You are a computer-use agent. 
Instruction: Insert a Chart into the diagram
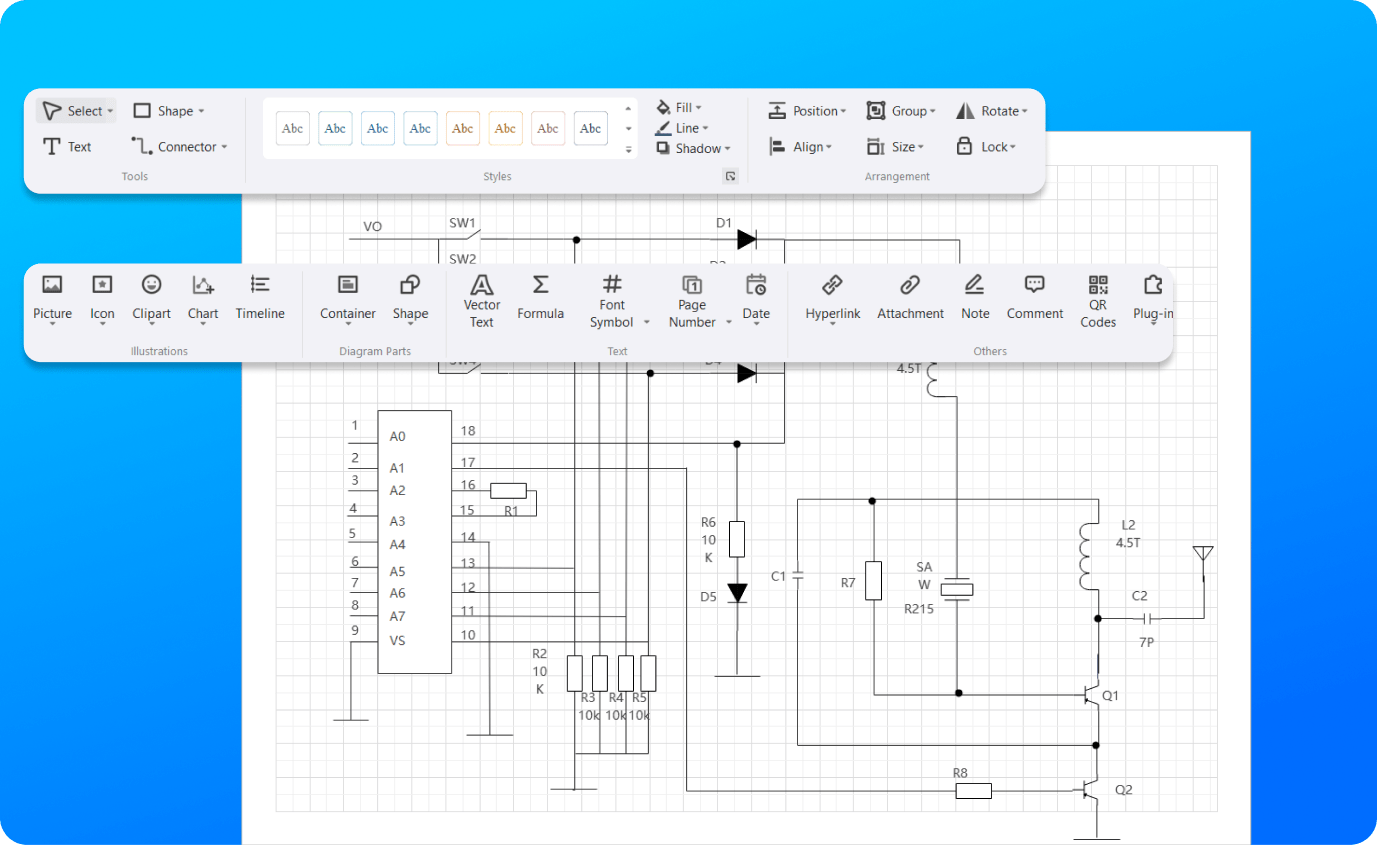tap(202, 296)
